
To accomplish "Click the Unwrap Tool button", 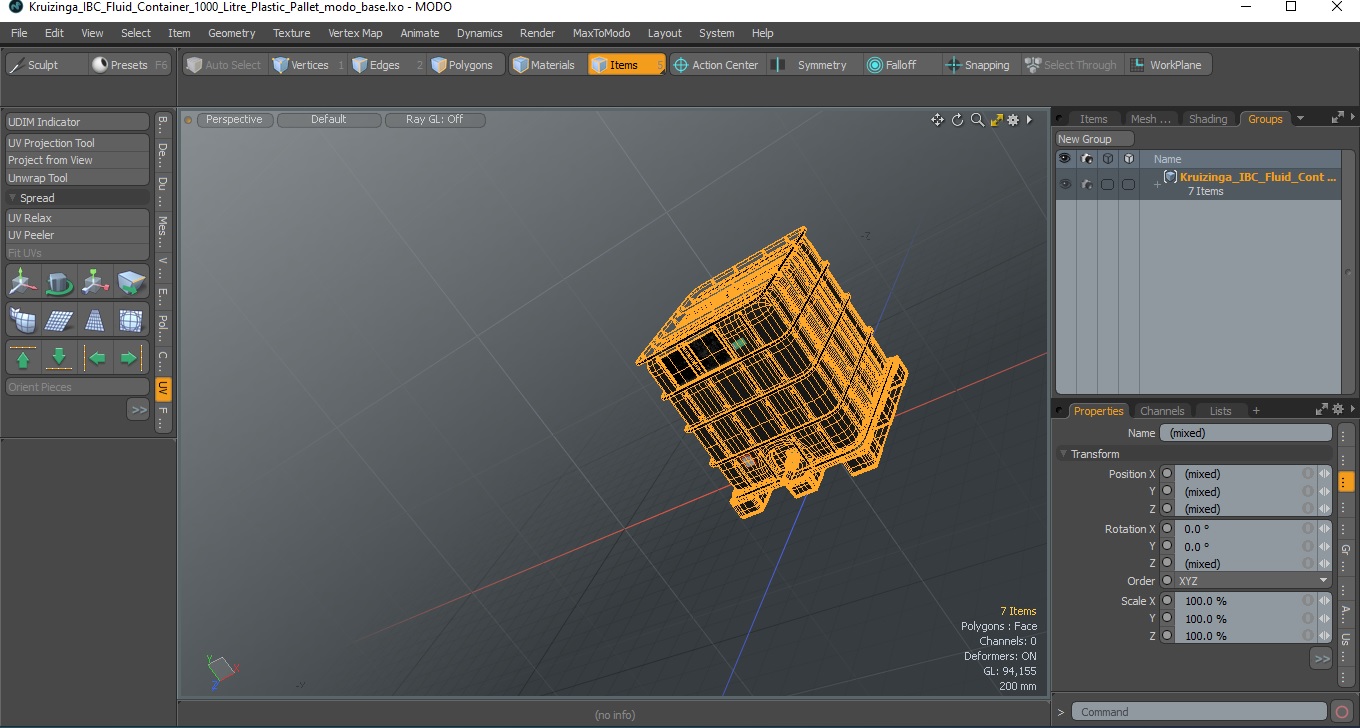I will pyautogui.click(x=77, y=178).
